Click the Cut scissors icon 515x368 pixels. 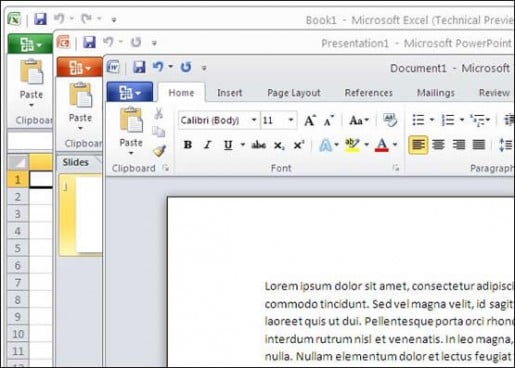pyautogui.click(x=159, y=114)
